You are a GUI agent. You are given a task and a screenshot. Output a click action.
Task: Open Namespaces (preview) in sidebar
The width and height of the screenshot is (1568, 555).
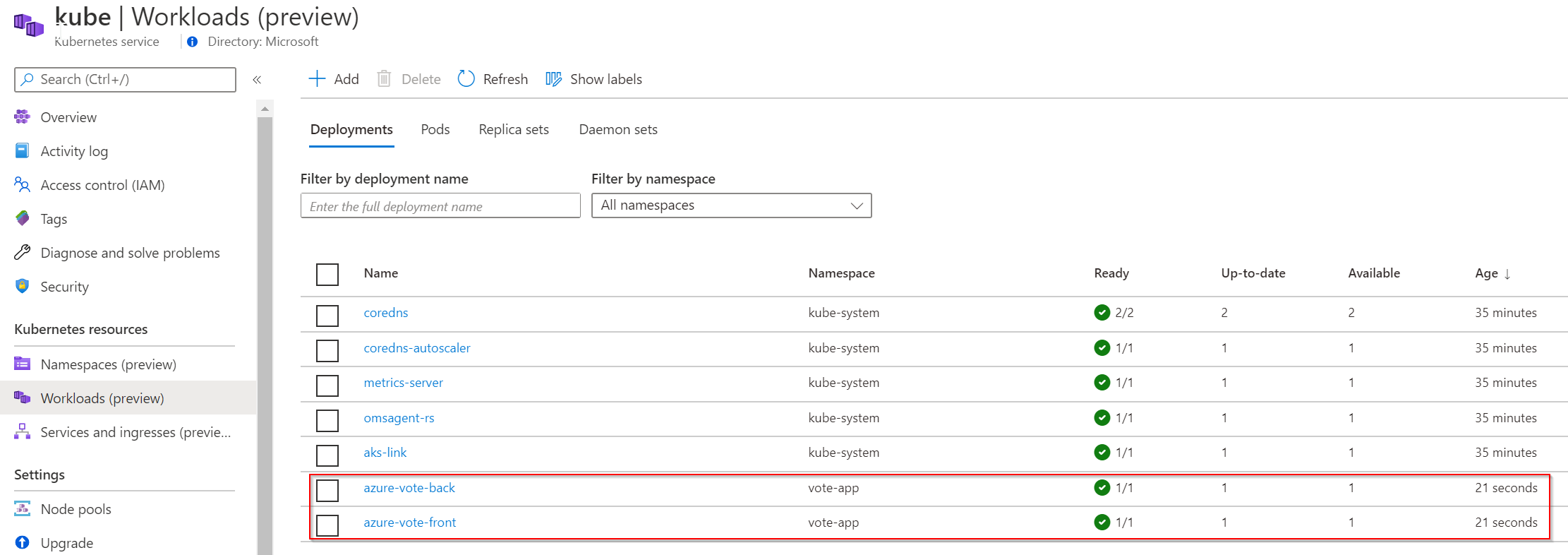[x=108, y=364]
